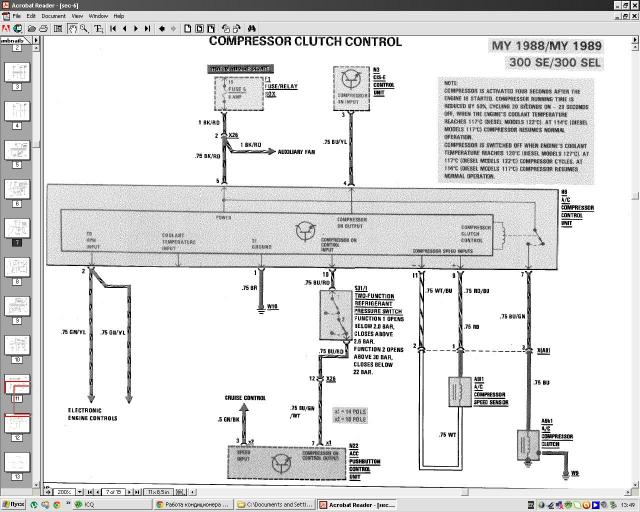Open the View menu

tap(77, 16)
